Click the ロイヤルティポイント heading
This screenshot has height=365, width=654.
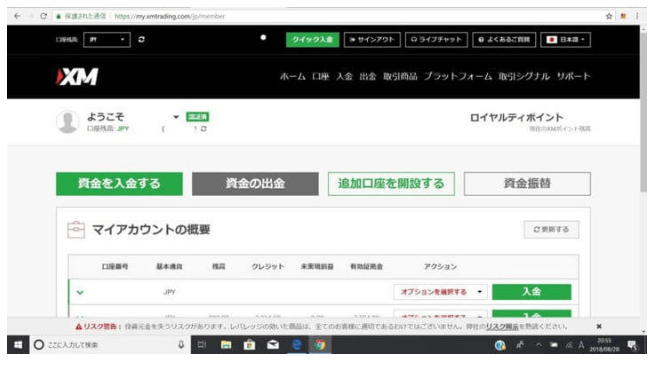516,118
